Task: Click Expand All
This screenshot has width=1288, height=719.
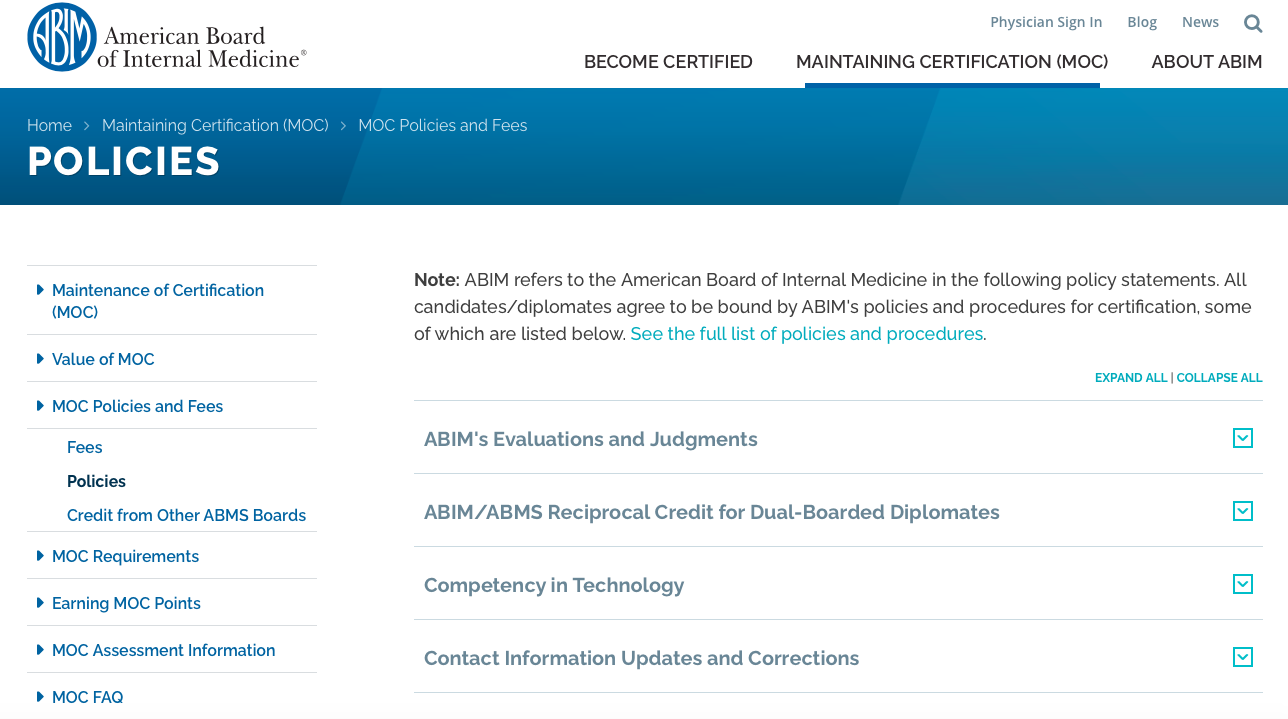Action: click(x=1131, y=378)
